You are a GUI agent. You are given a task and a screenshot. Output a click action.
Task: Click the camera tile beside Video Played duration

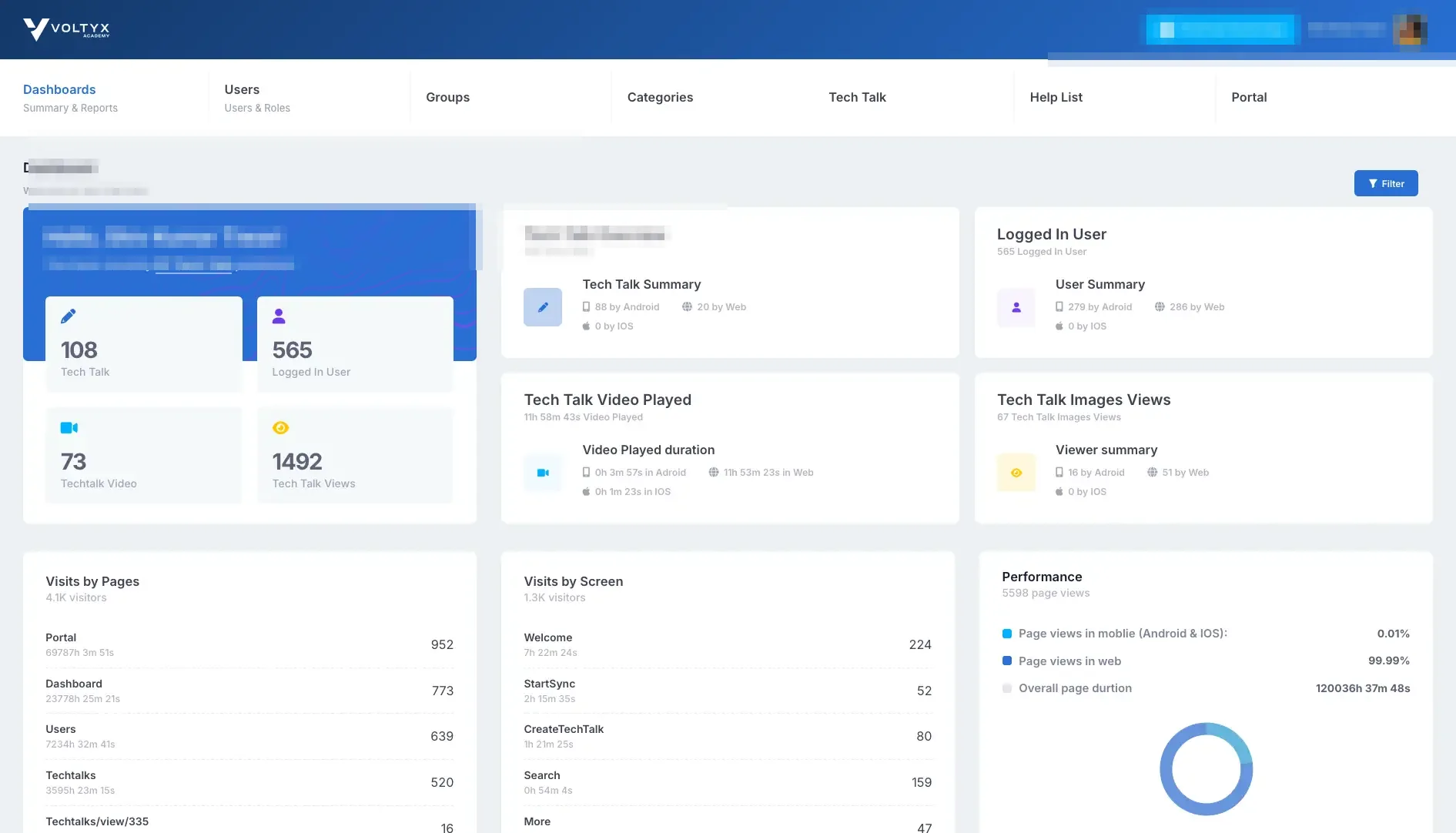(x=543, y=473)
